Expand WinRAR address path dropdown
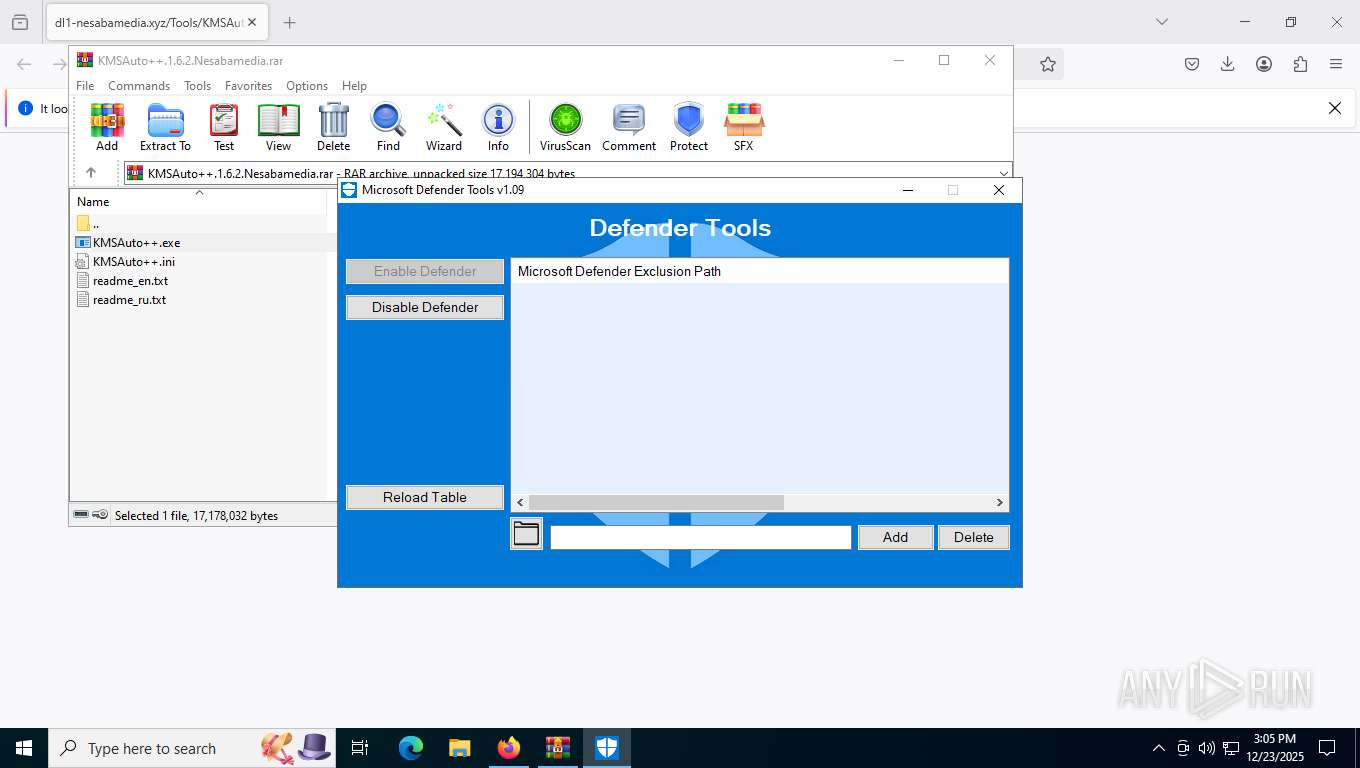Viewport: 1360px width, 768px height. (1003, 173)
